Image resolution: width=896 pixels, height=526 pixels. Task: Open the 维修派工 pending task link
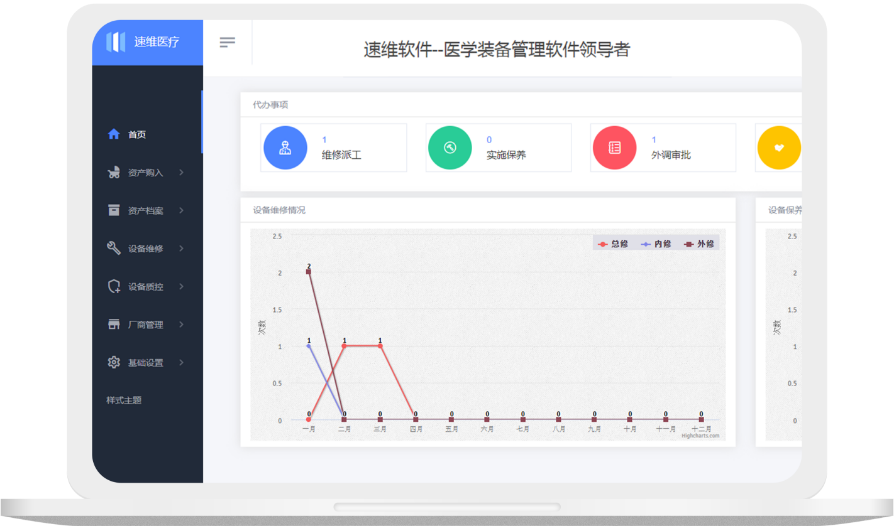pos(341,155)
